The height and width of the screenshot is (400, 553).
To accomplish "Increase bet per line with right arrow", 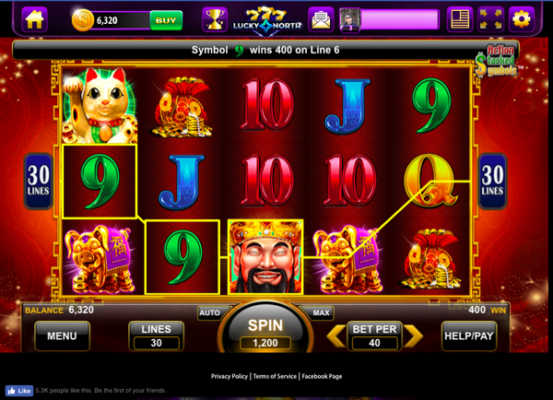I will click(x=413, y=336).
